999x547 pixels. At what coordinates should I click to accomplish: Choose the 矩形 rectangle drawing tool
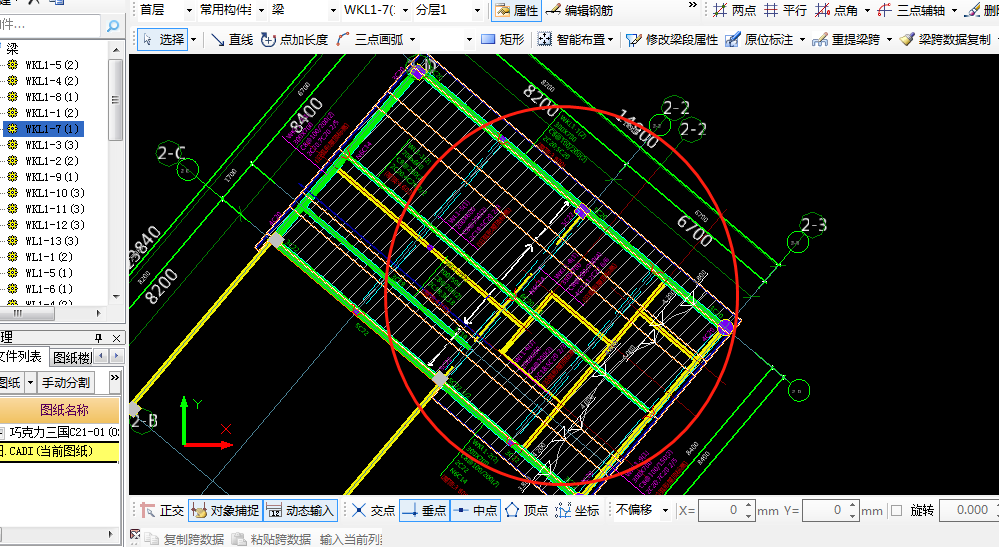[x=503, y=39]
